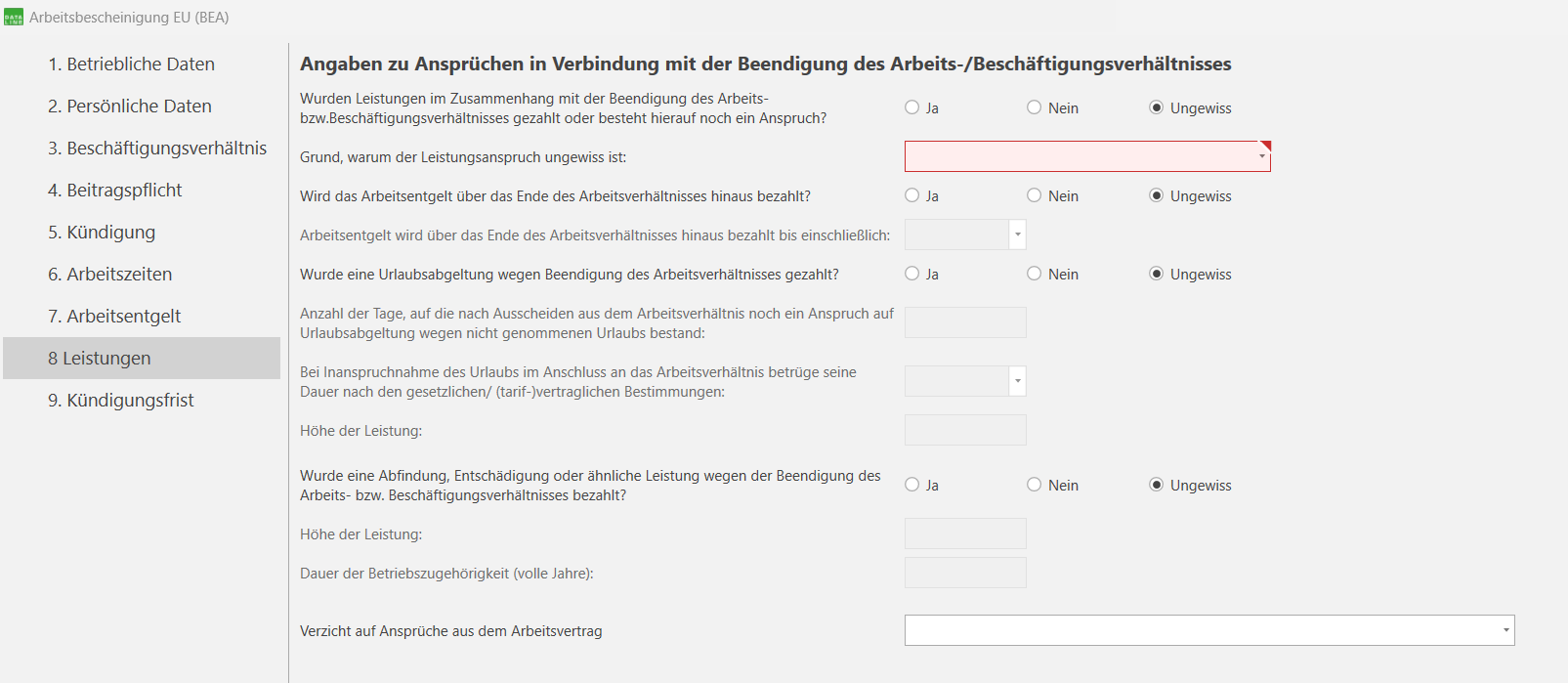Screen dimensions: 1568x683
Task: Select Ja for Arbeitsentgelt über Ende hinaus
Action: pos(911,195)
